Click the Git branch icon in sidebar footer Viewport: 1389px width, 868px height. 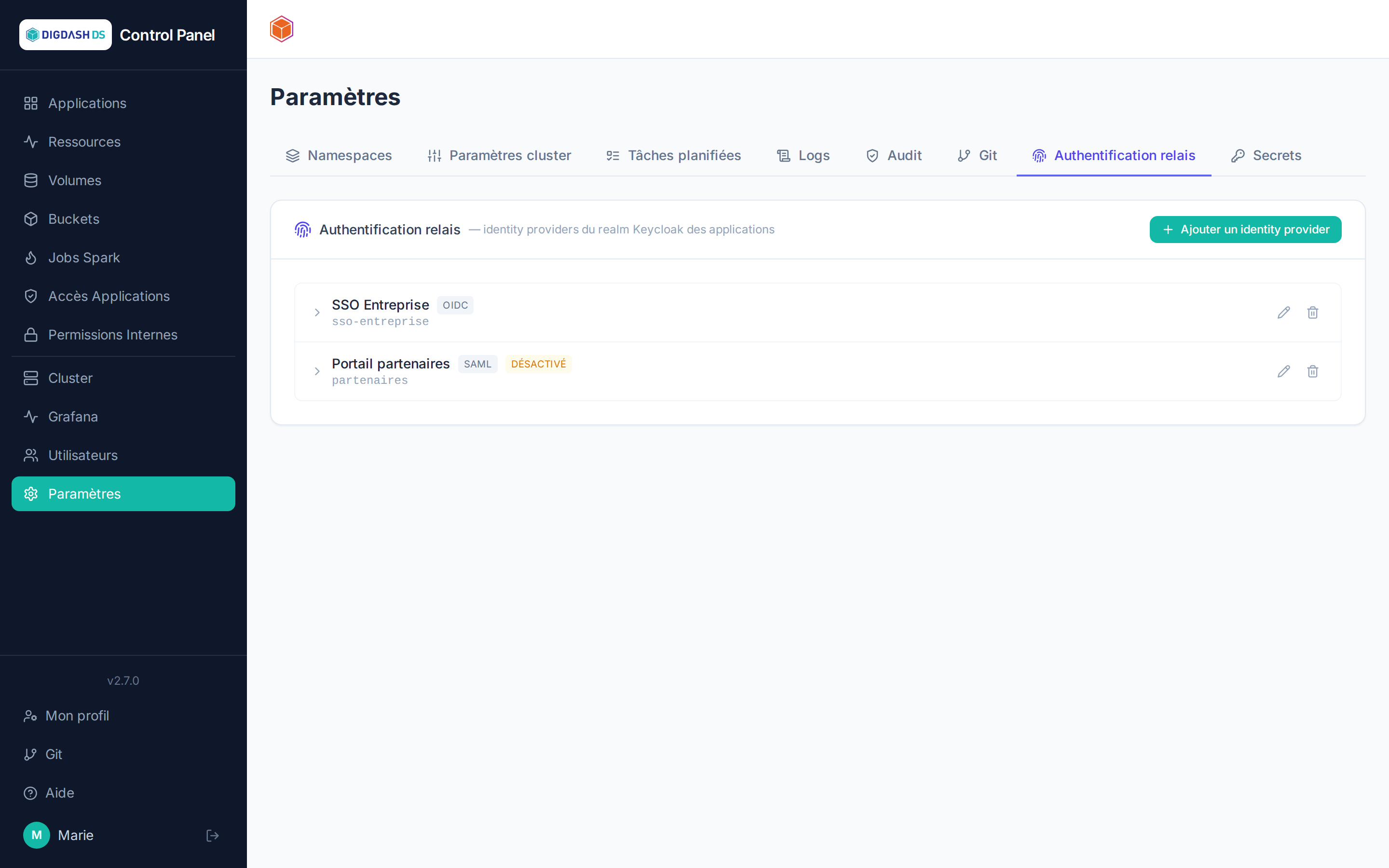[30, 754]
